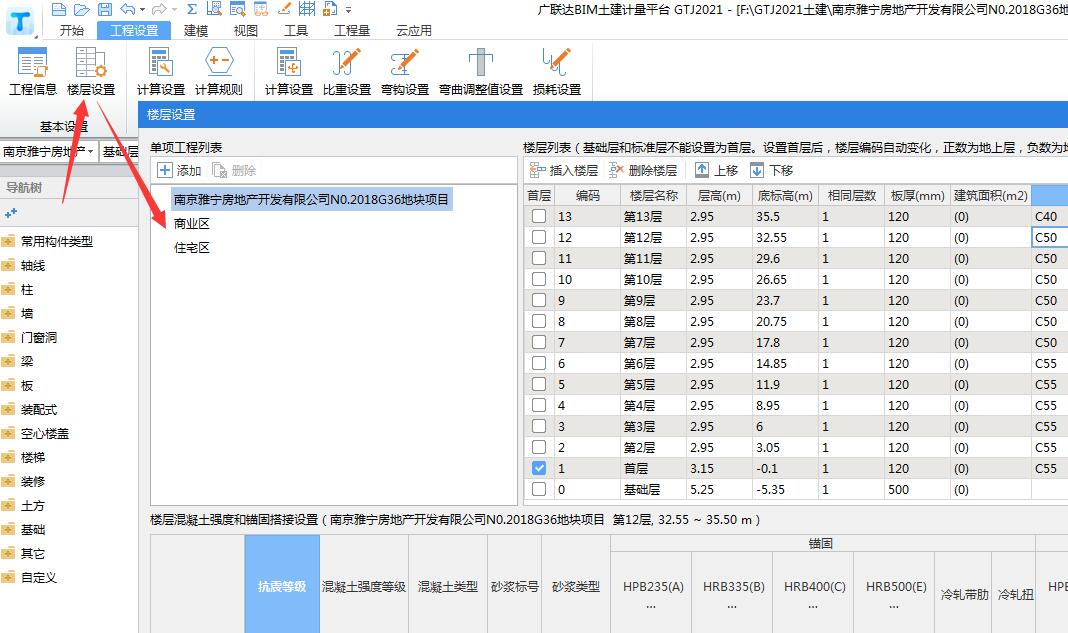Screen dimensions: 1068x633
Task: Click the C50 cell in 第12层 row
Action: coord(1050,237)
